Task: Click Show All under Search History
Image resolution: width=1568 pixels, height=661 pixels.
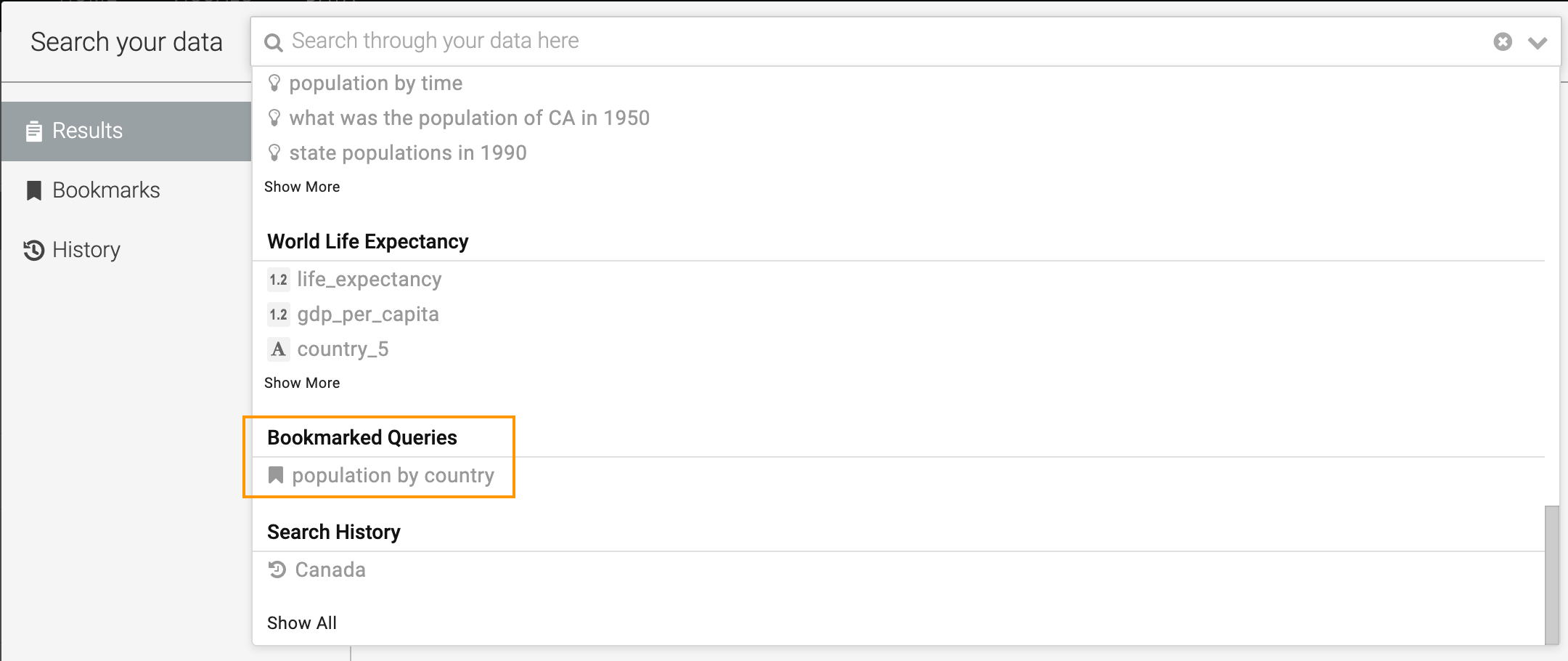Action: coord(302,623)
